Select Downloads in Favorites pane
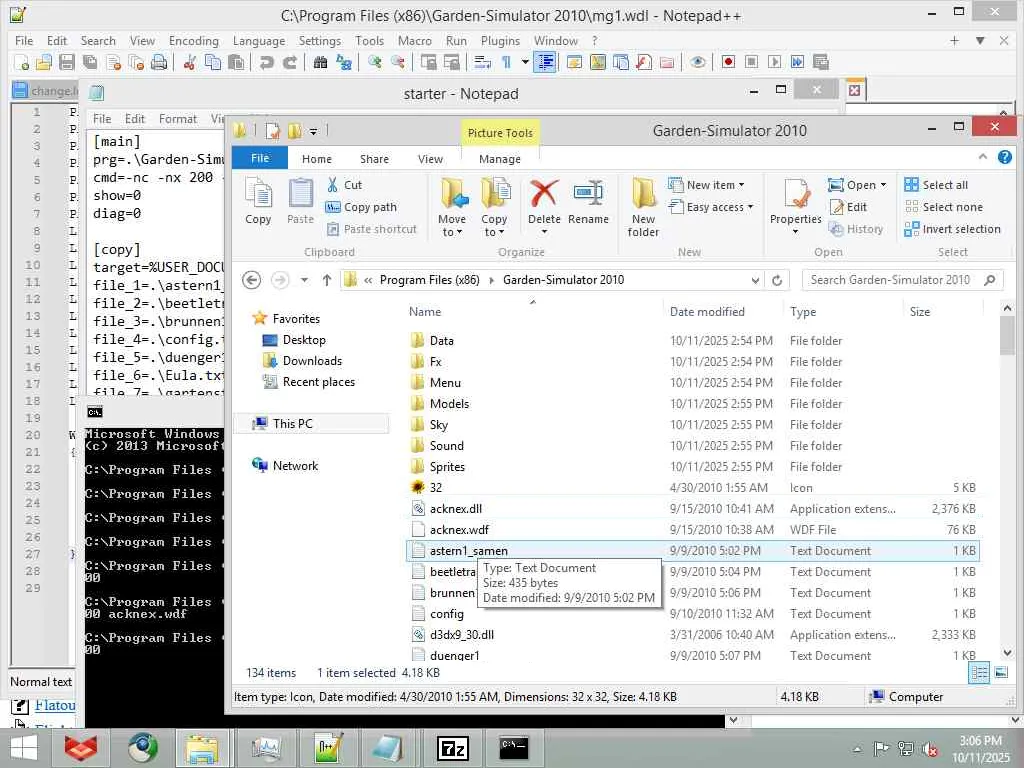The width and height of the screenshot is (1024, 768). (312, 360)
